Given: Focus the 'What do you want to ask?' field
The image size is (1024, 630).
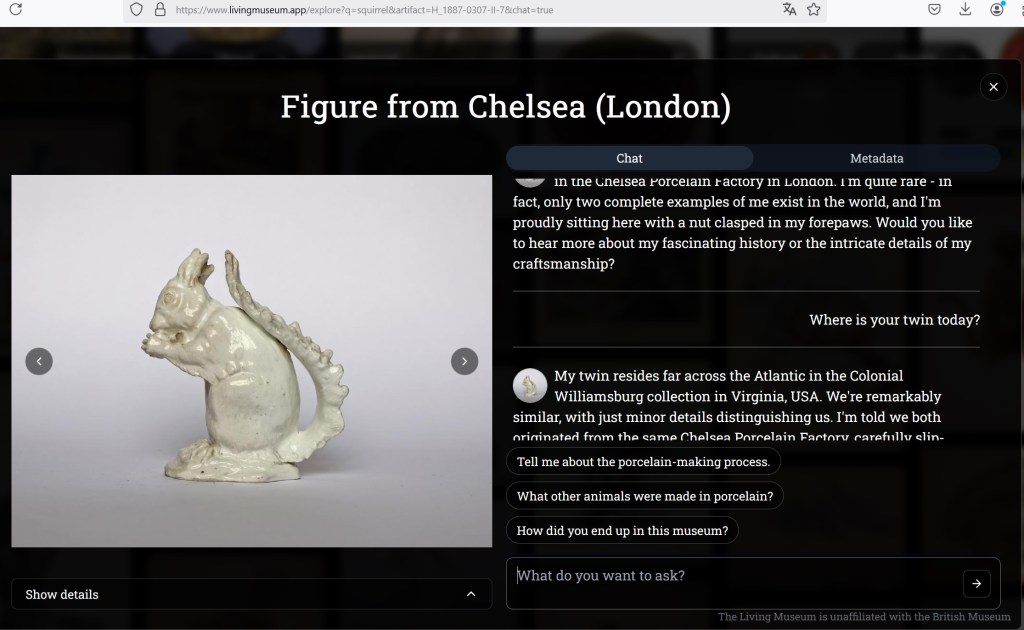Looking at the screenshot, I should point(735,583).
